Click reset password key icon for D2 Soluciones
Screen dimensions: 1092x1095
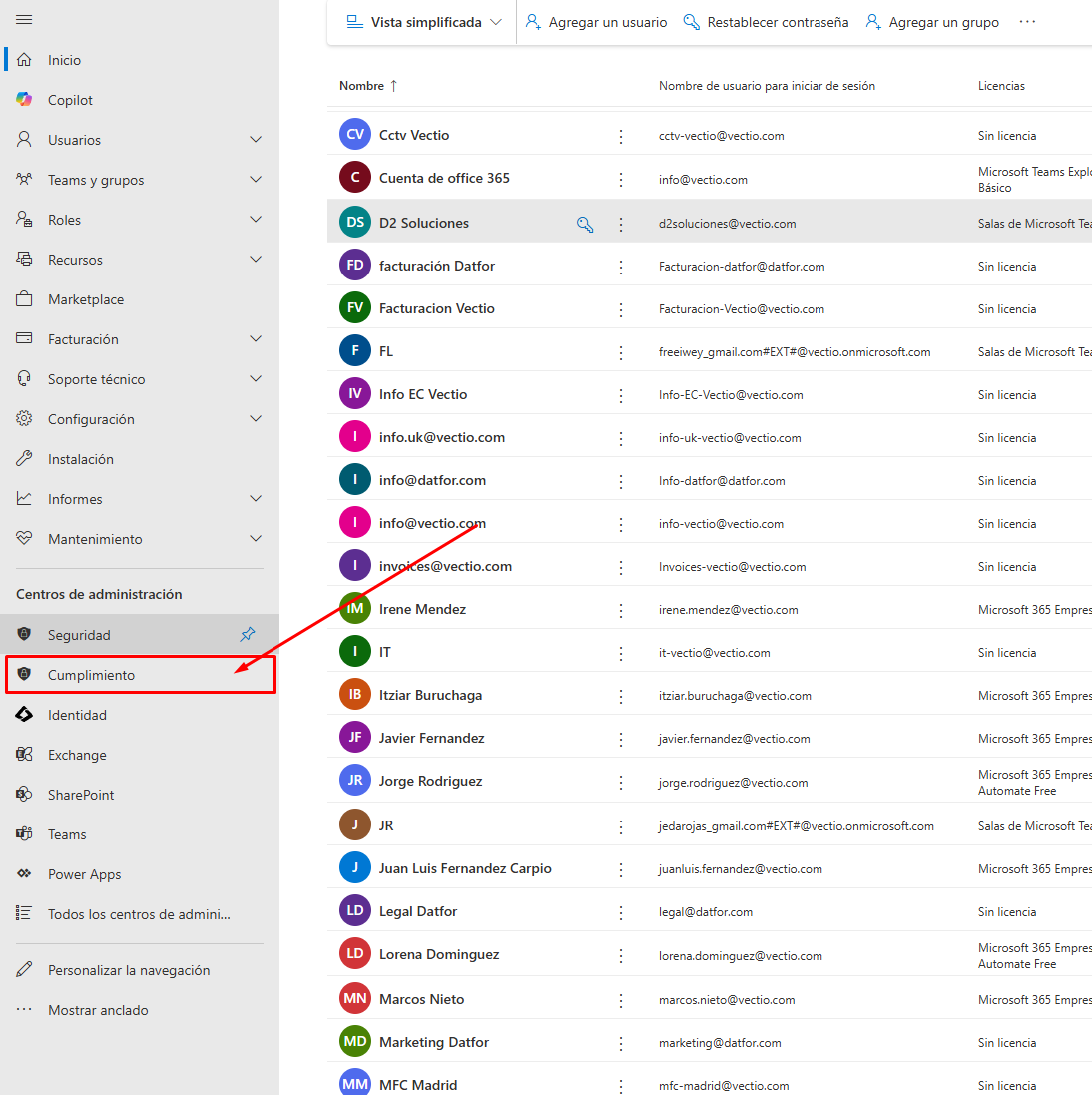[x=585, y=224]
